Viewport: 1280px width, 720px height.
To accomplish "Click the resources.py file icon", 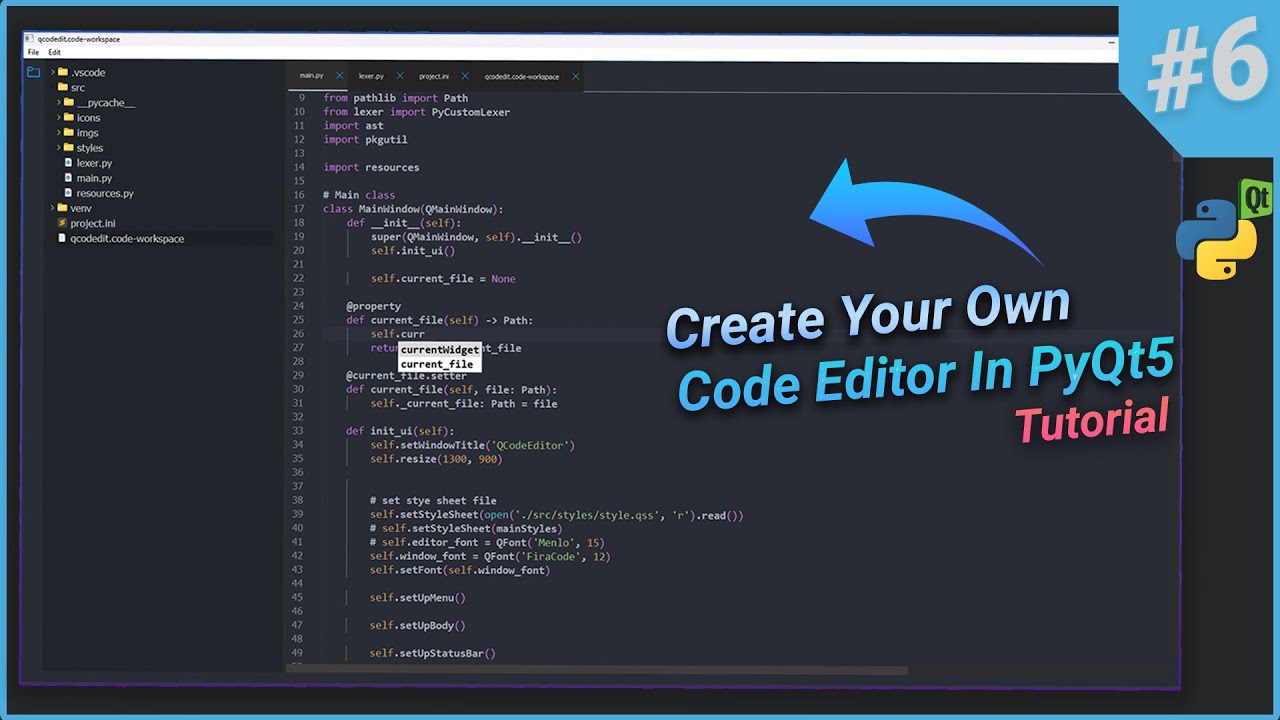I will (69, 193).
